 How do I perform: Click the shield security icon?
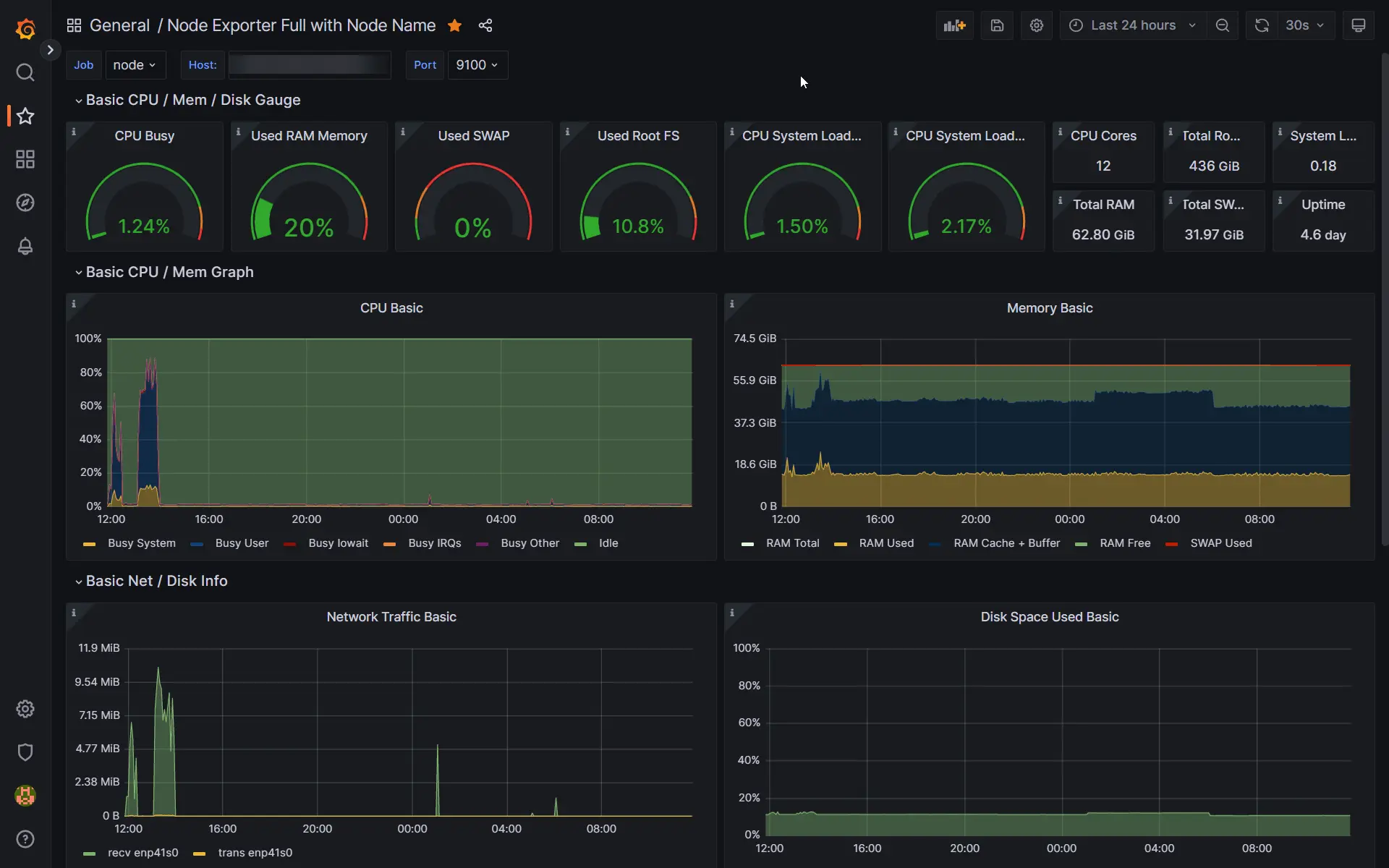[x=25, y=752]
